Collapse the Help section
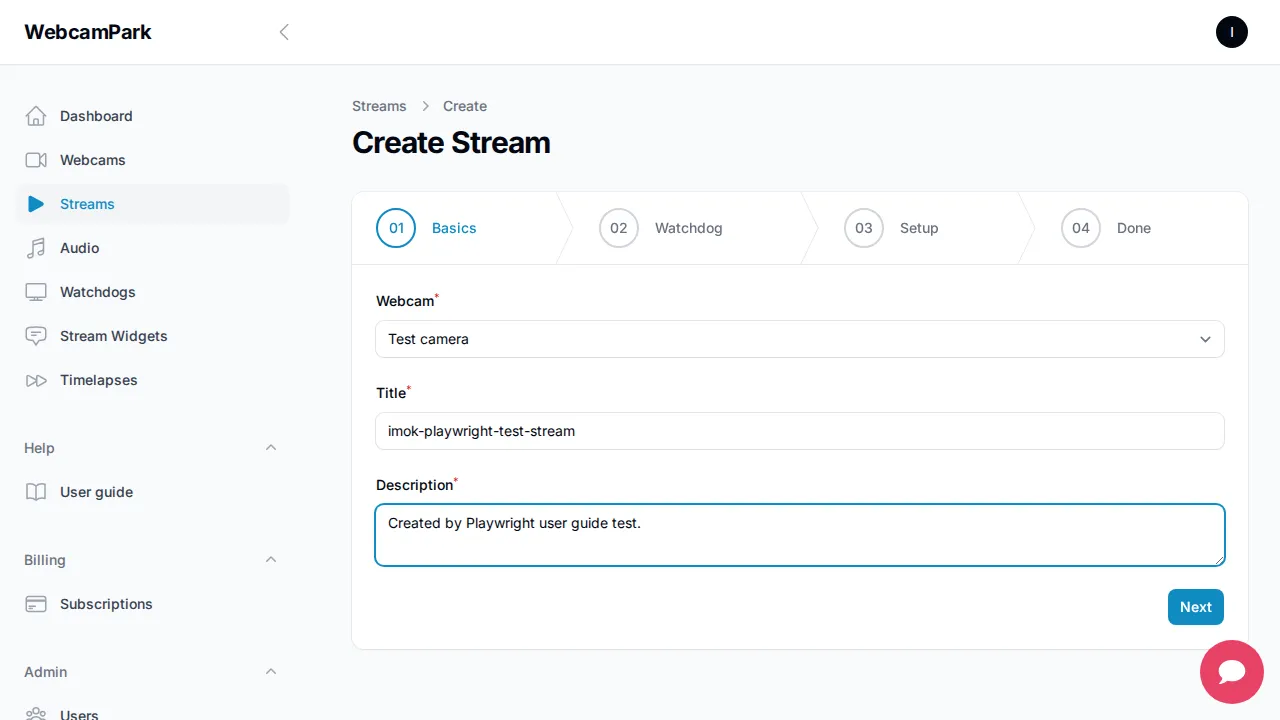 tap(271, 447)
